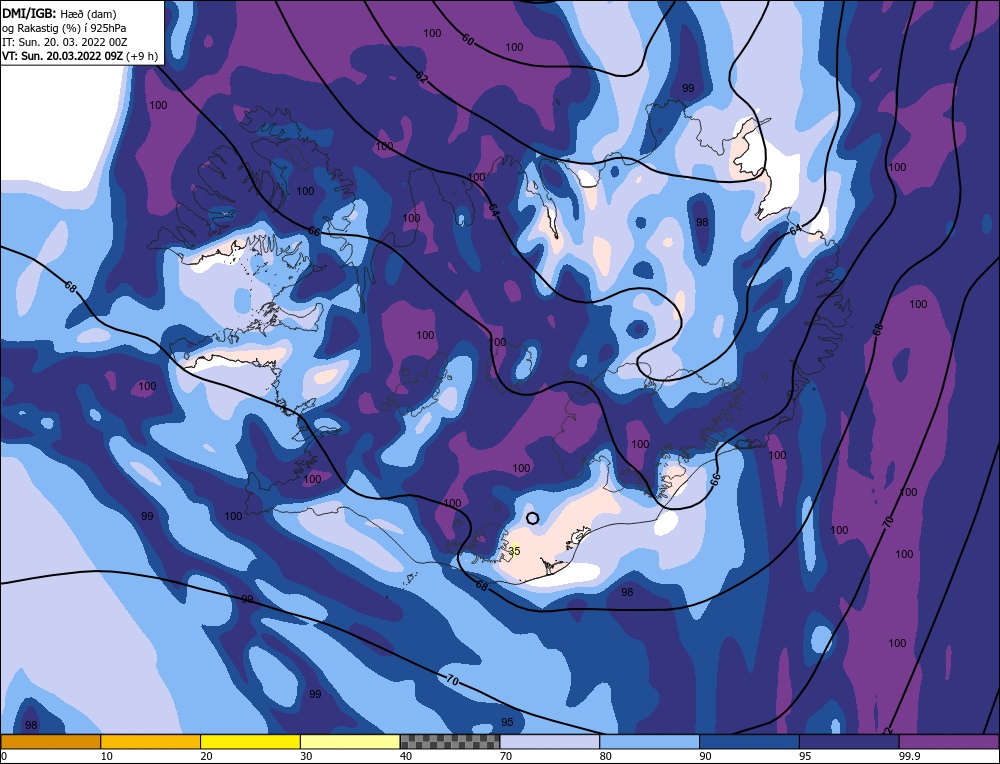The height and width of the screenshot is (764, 1000).
Task: Click the pale yellow 30–40 legend swatch
Action: click(x=350, y=741)
